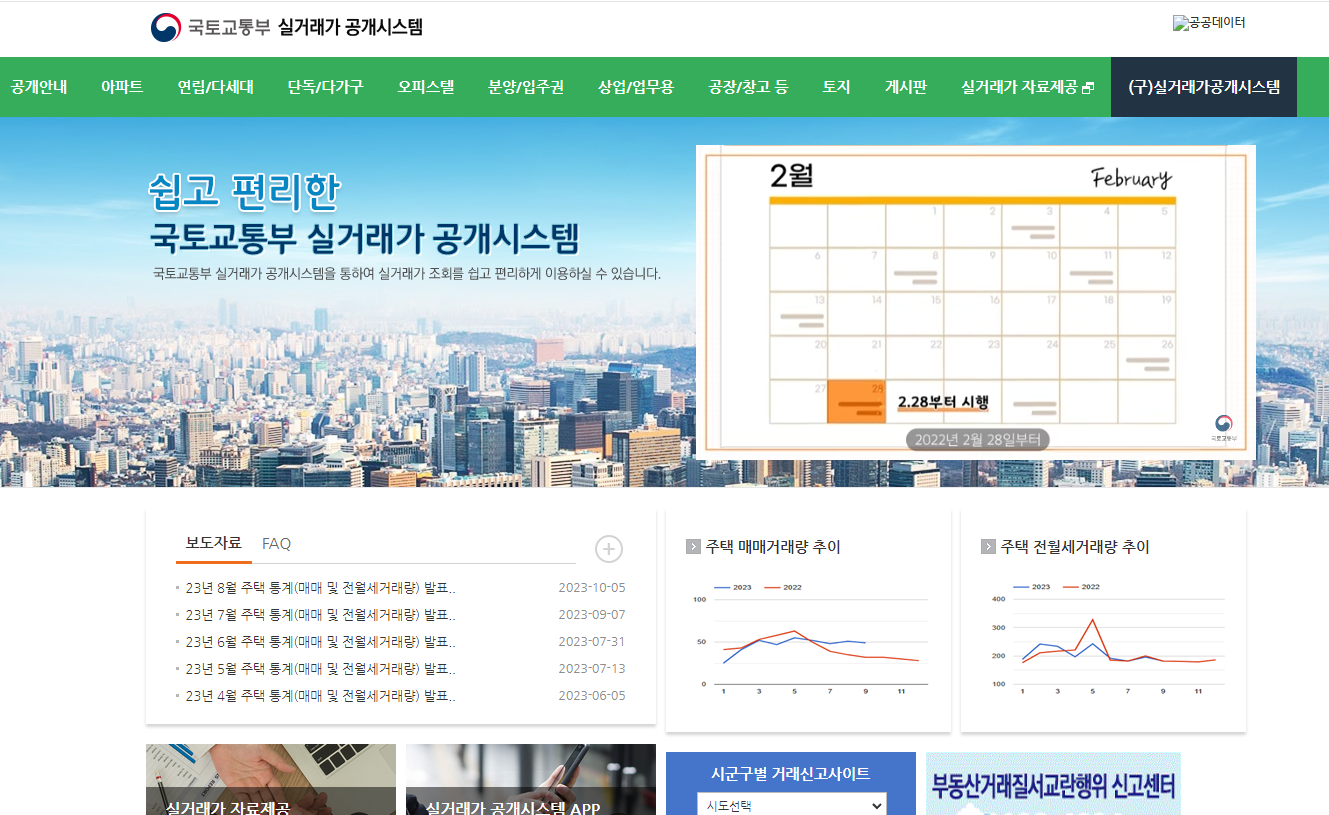Image resolution: width=1329 pixels, height=815 pixels.
Task: Click the 공공데이터 image at top right
Action: tap(1209, 23)
